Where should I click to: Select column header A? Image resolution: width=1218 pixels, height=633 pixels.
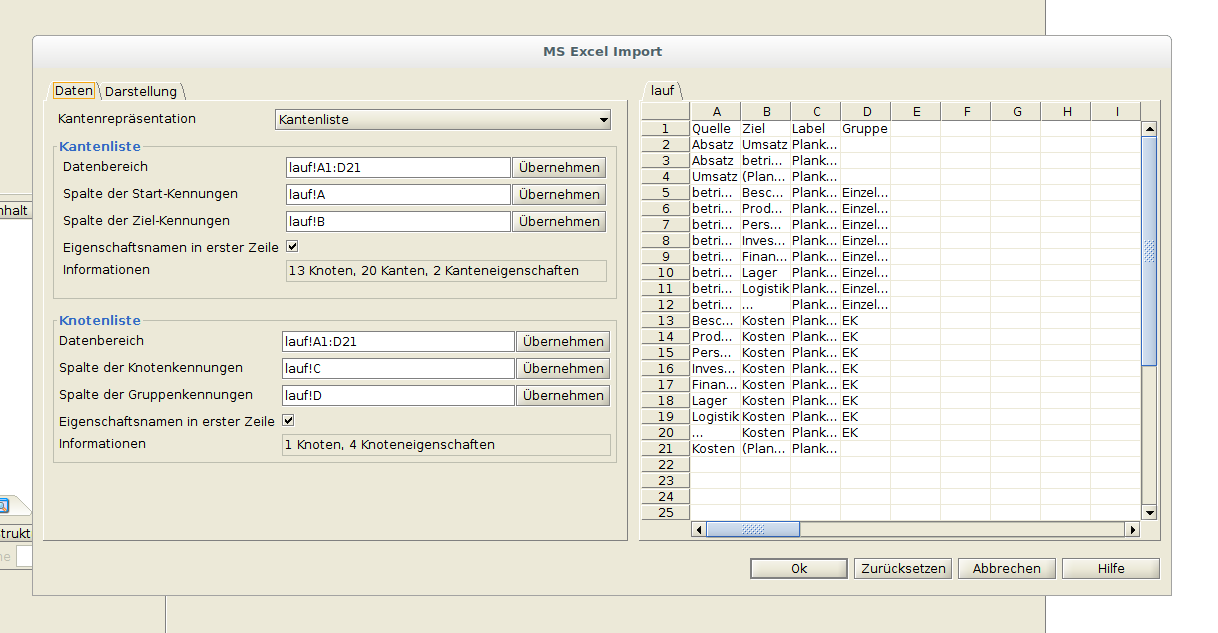[x=716, y=111]
